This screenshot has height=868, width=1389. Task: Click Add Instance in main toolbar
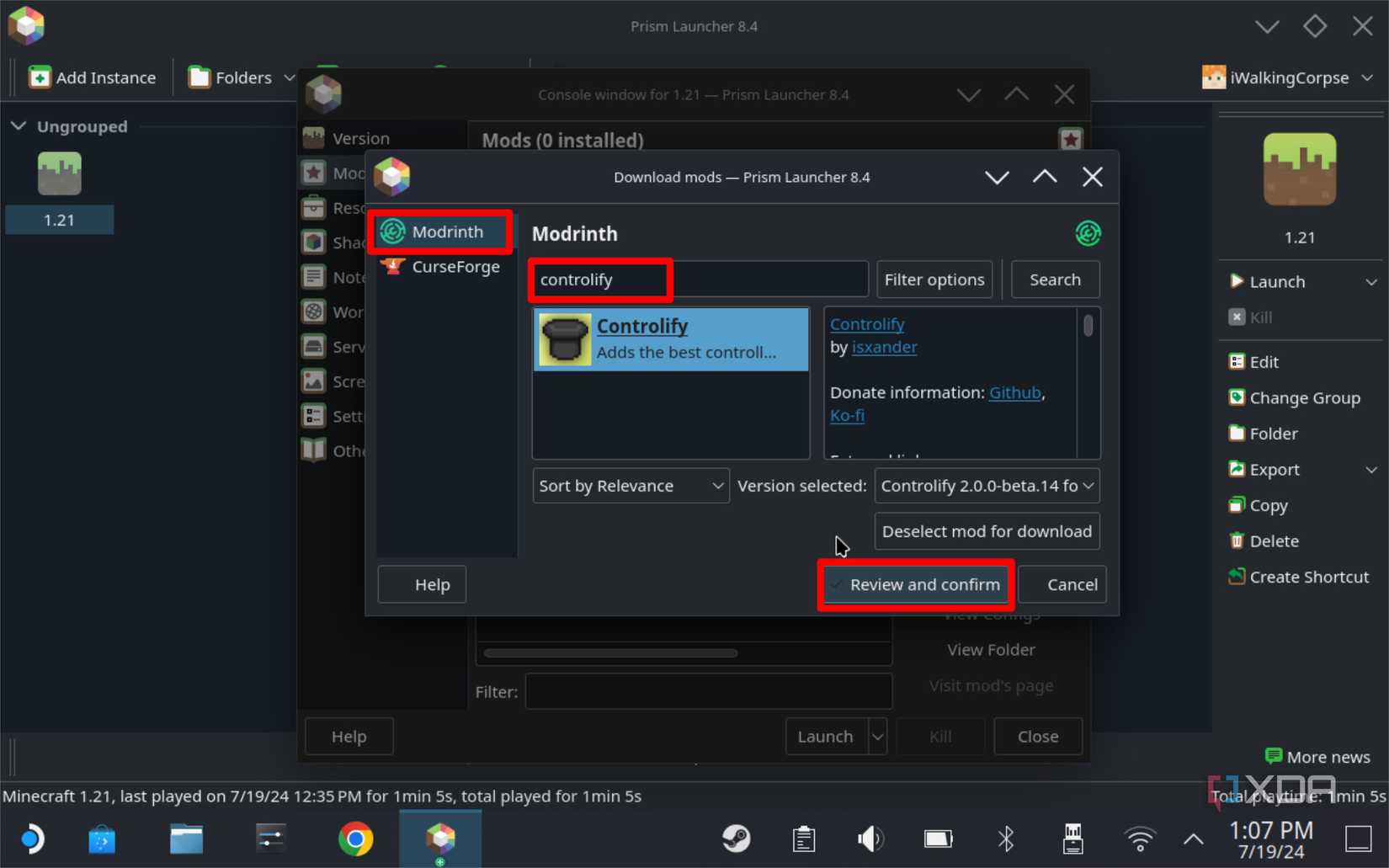click(x=93, y=77)
